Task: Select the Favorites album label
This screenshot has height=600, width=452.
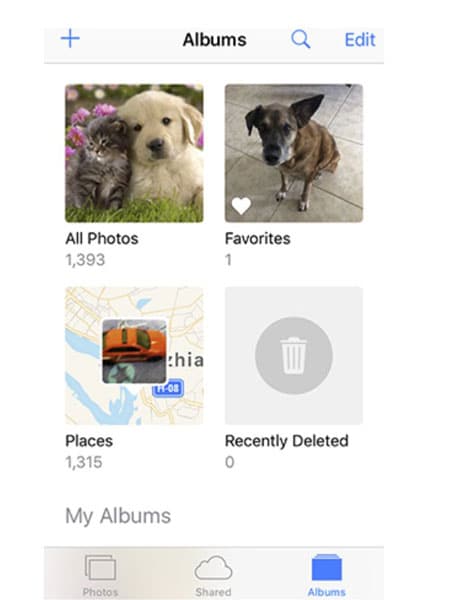Action: coord(258,238)
